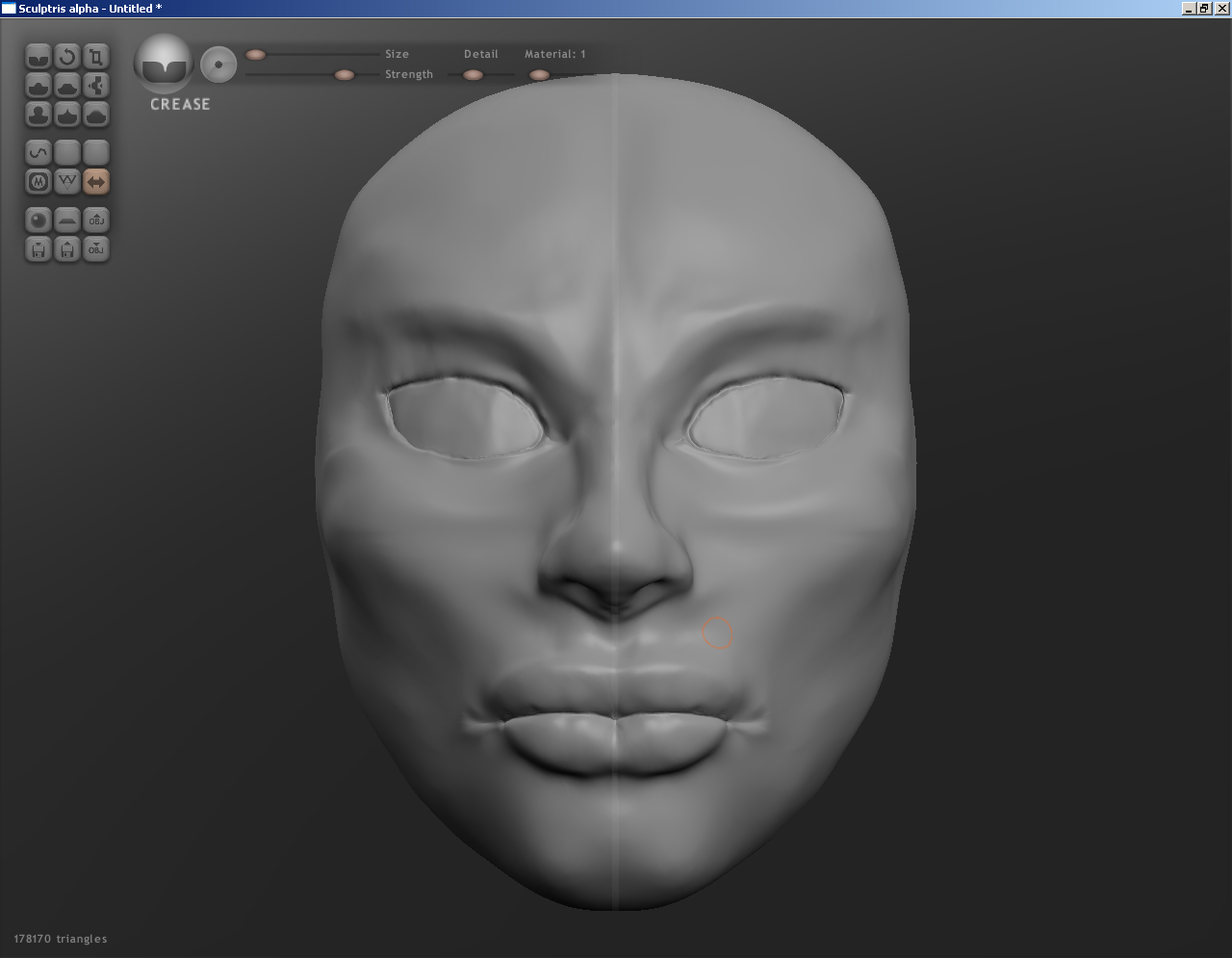The image size is (1232, 958).
Task: Select the Scale tool
Action: [x=95, y=57]
